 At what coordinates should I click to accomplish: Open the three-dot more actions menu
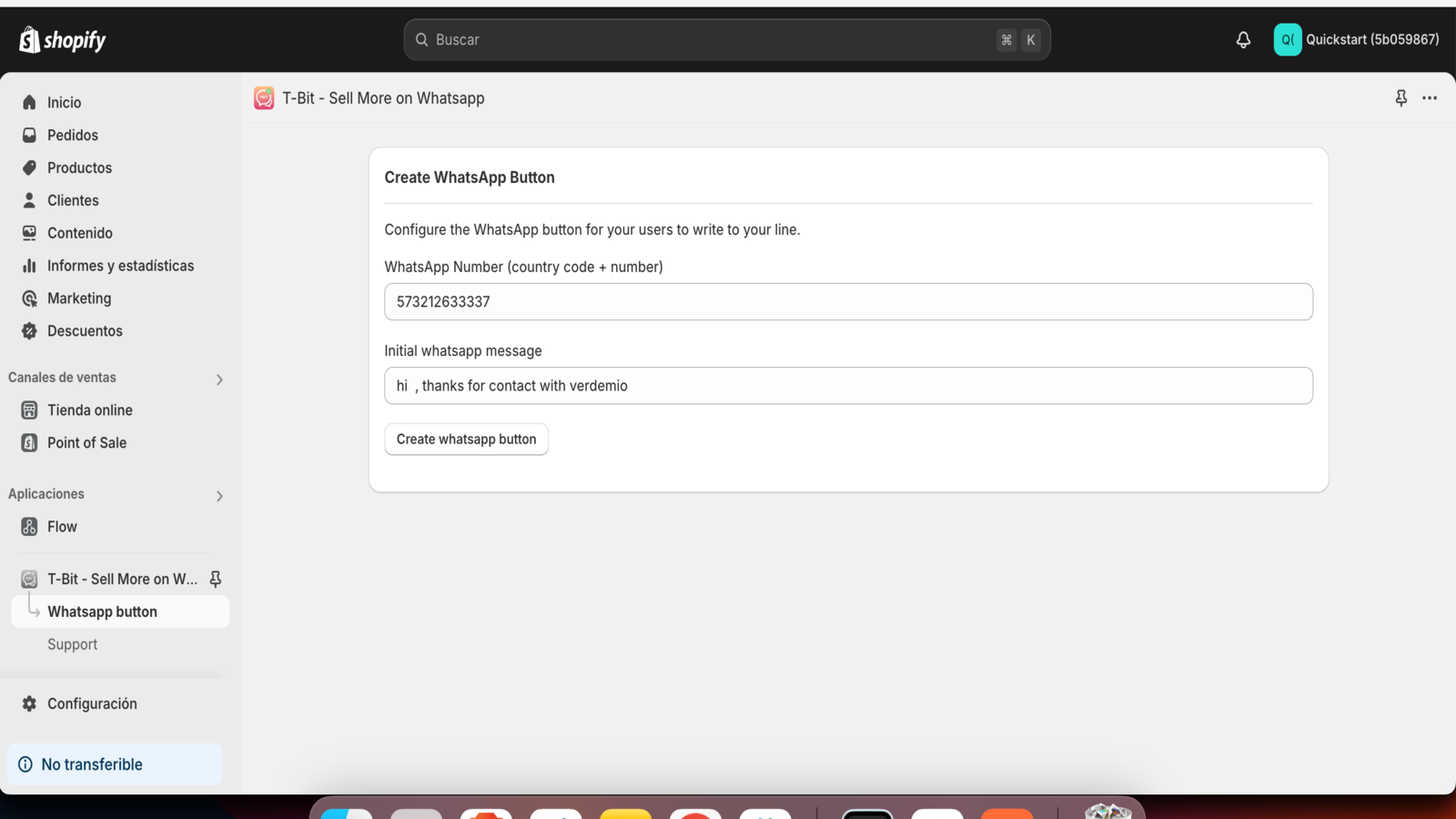[1430, 98]
